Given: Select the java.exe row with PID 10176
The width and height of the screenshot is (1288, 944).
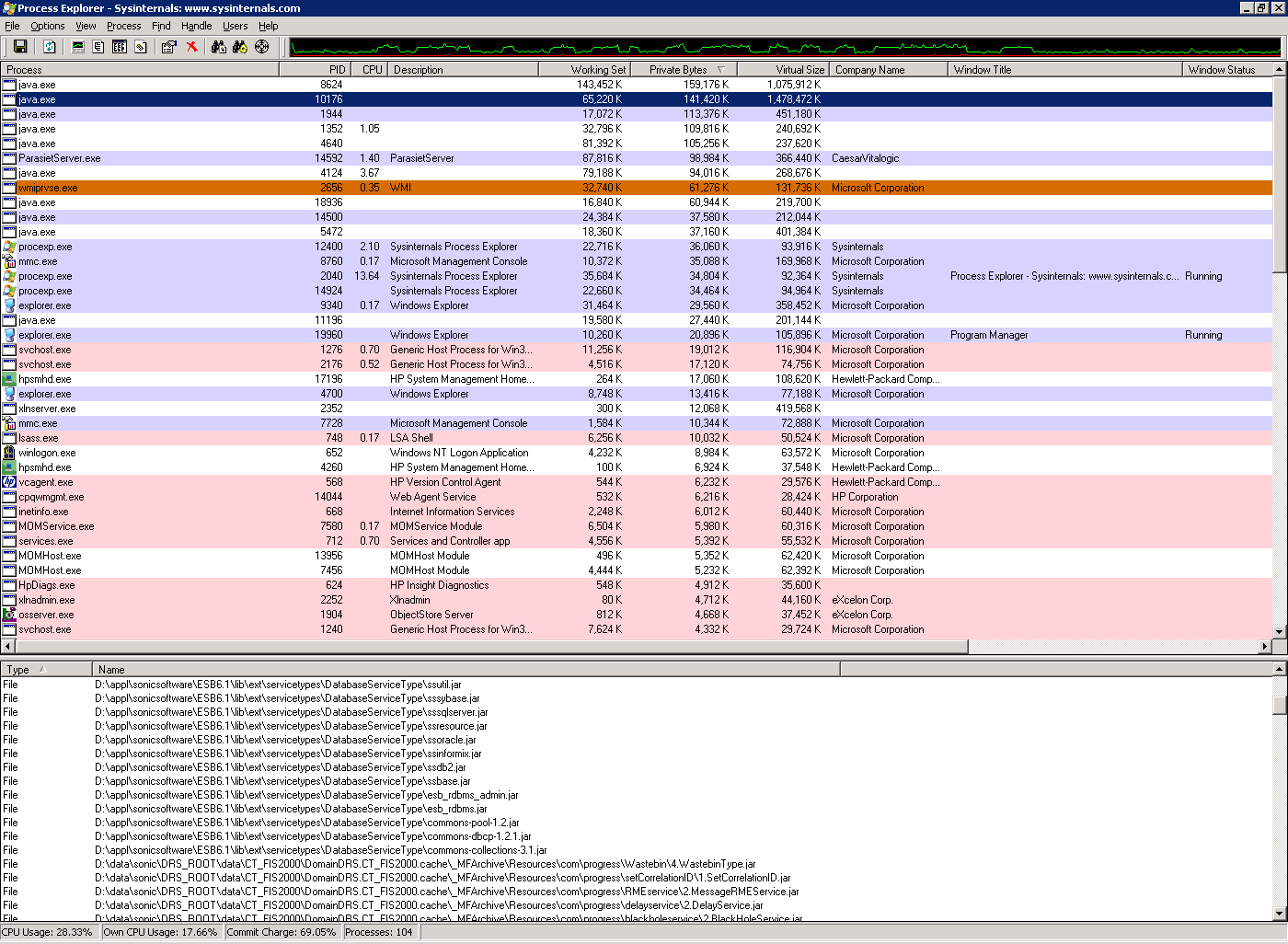Looking at the screenshot, I should point(637,99).
